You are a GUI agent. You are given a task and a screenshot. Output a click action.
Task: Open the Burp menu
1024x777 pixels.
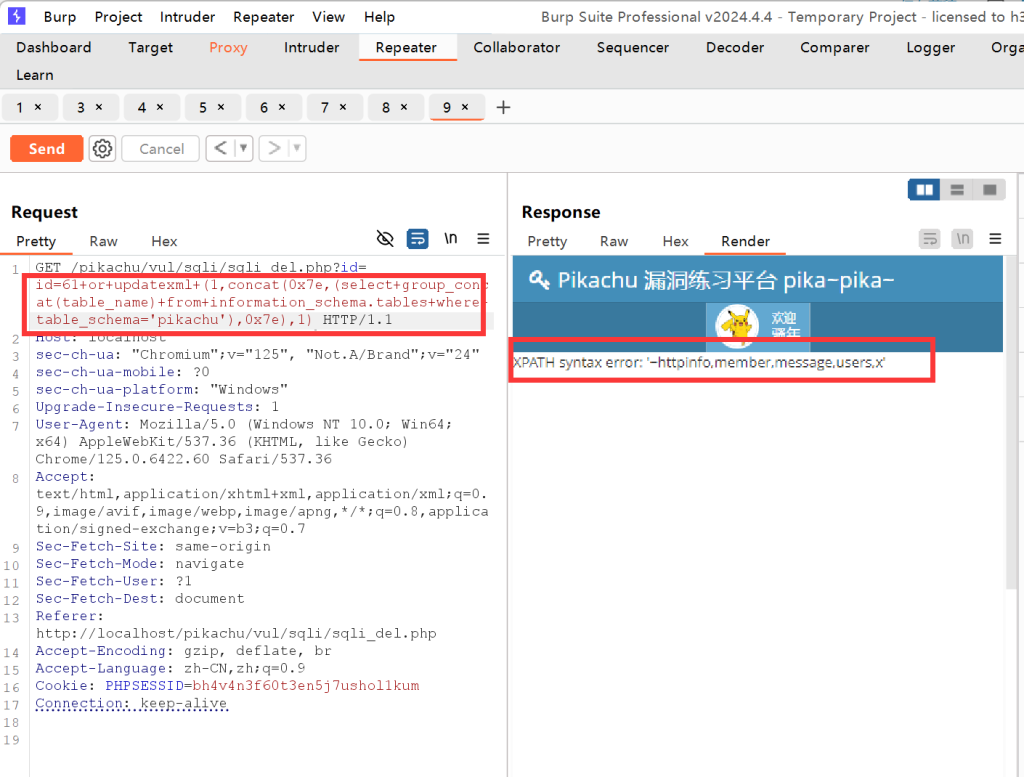coord(59,17)
